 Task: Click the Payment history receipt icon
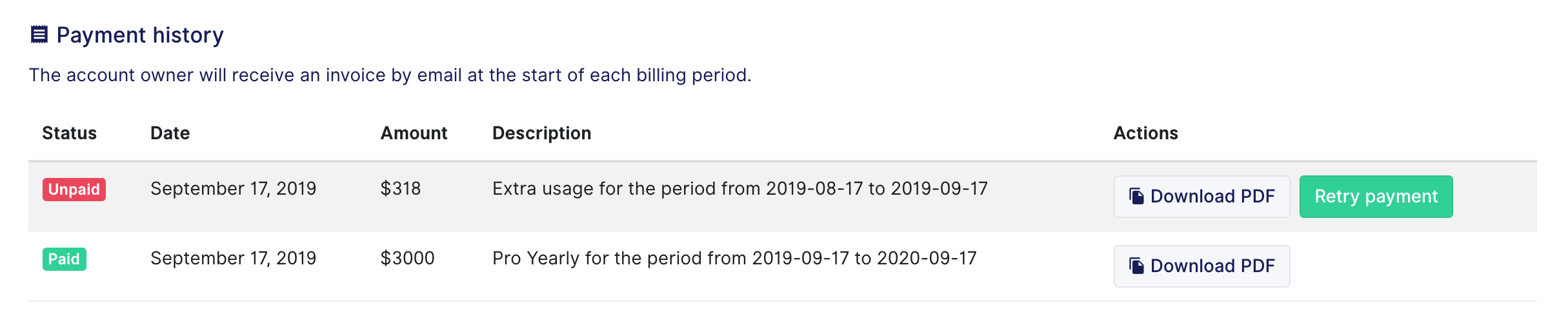39,35
